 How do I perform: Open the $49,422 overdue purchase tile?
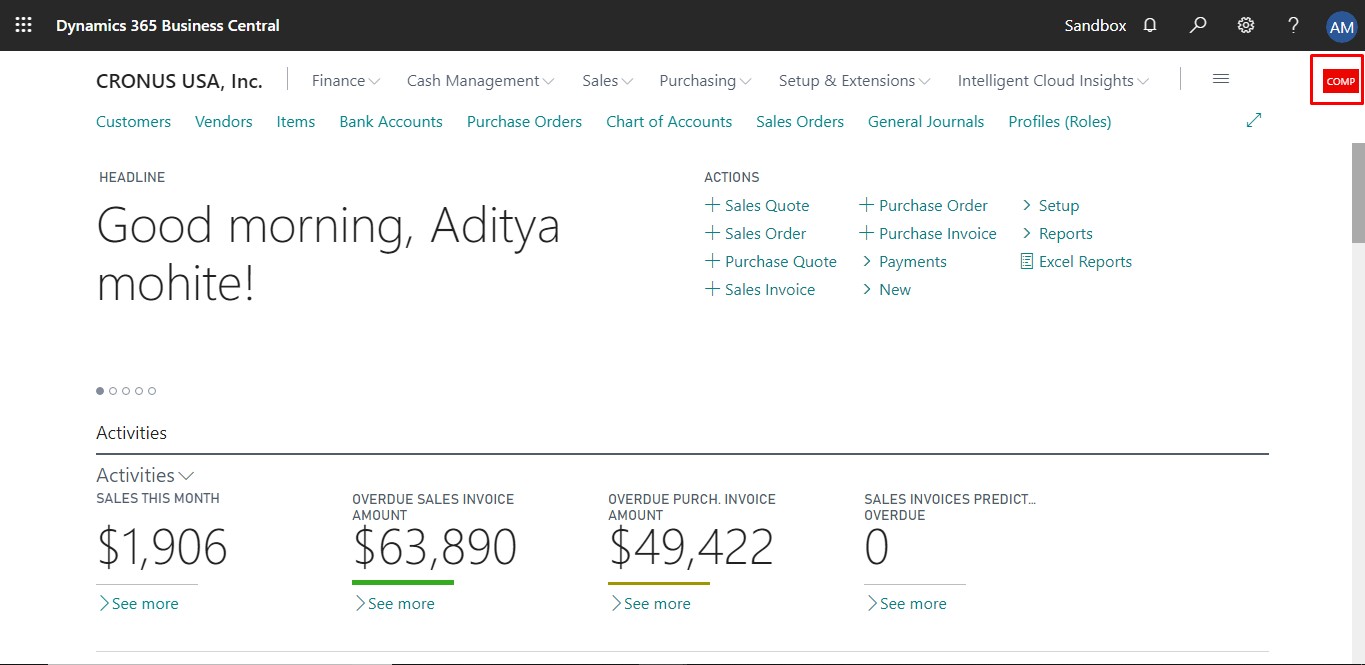(x=691, y=547)
